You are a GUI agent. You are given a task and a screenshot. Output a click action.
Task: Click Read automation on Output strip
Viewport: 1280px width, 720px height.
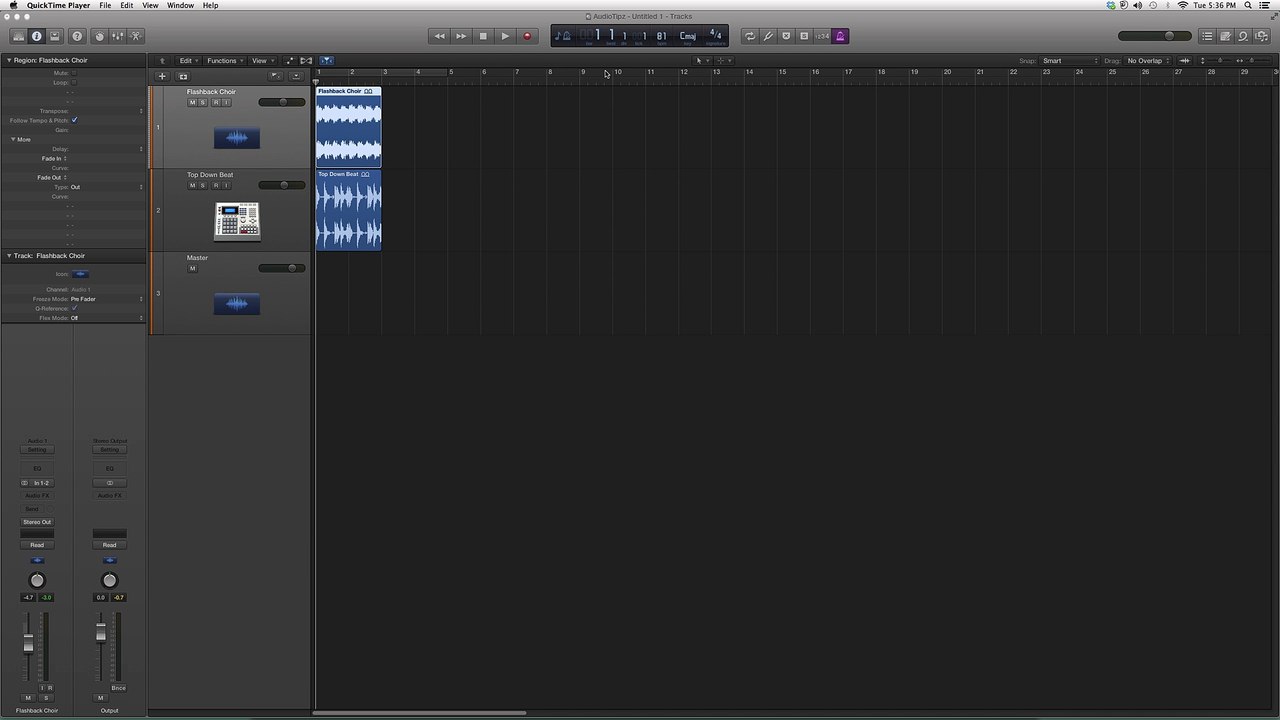[x=109, y=545]
